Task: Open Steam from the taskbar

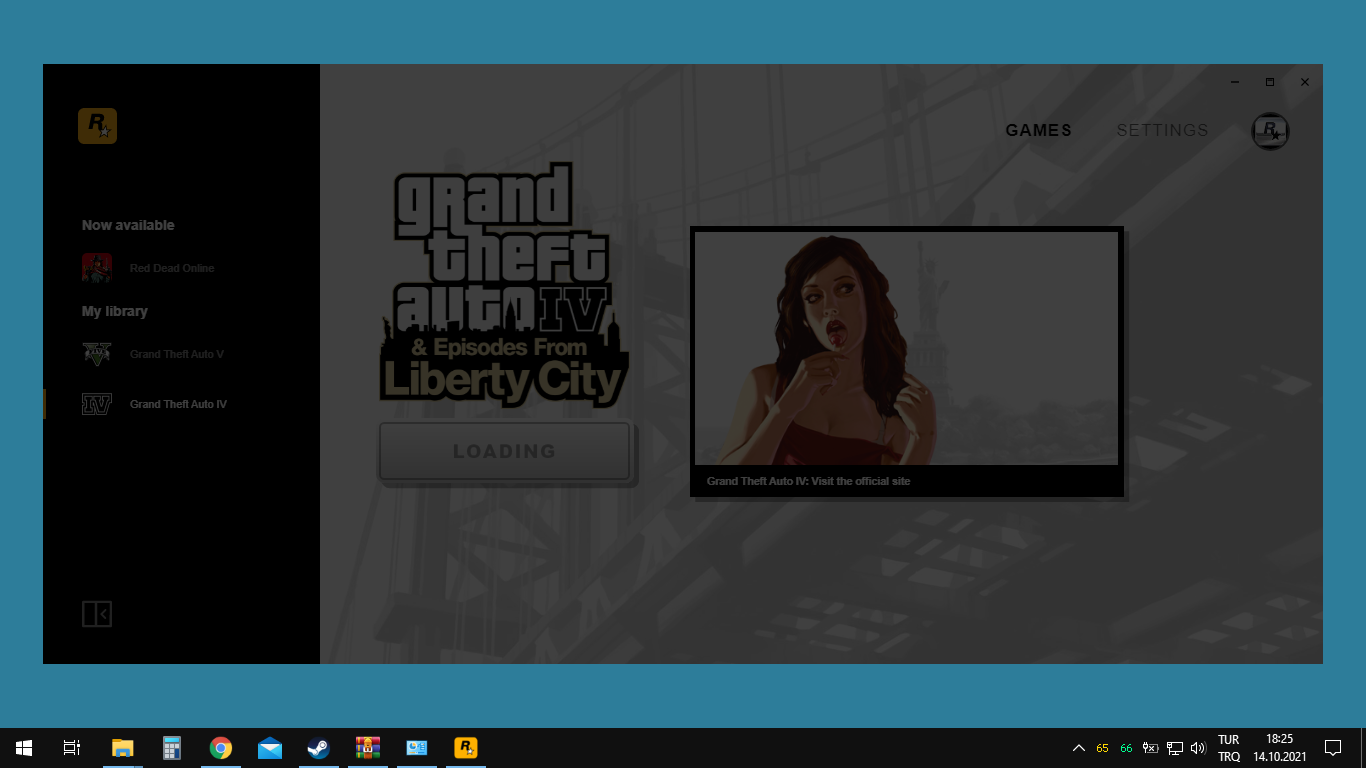Action: (319, 748)
